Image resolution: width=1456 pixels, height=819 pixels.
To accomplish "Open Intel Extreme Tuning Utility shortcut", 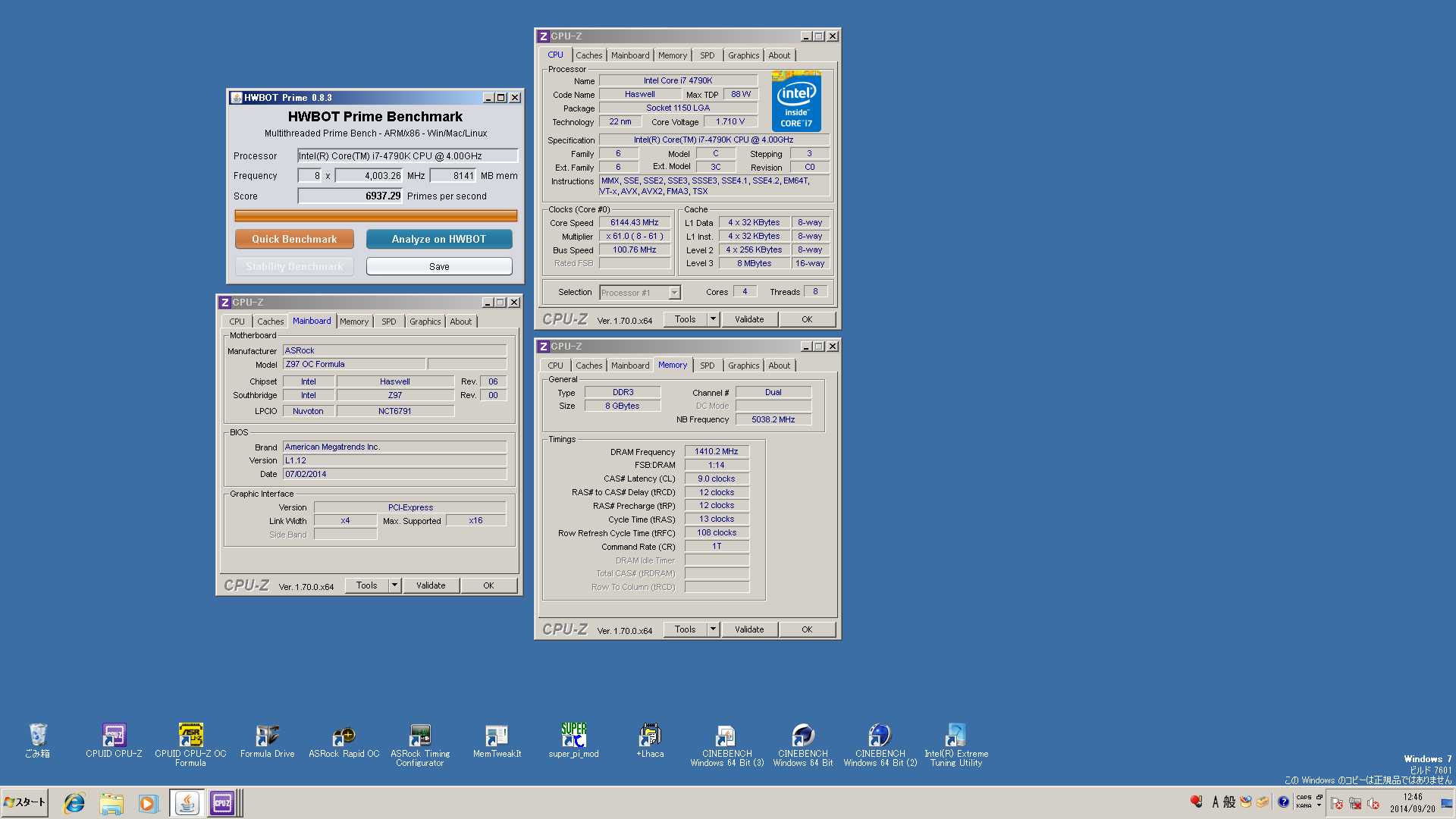I will [x=956, y=745].
